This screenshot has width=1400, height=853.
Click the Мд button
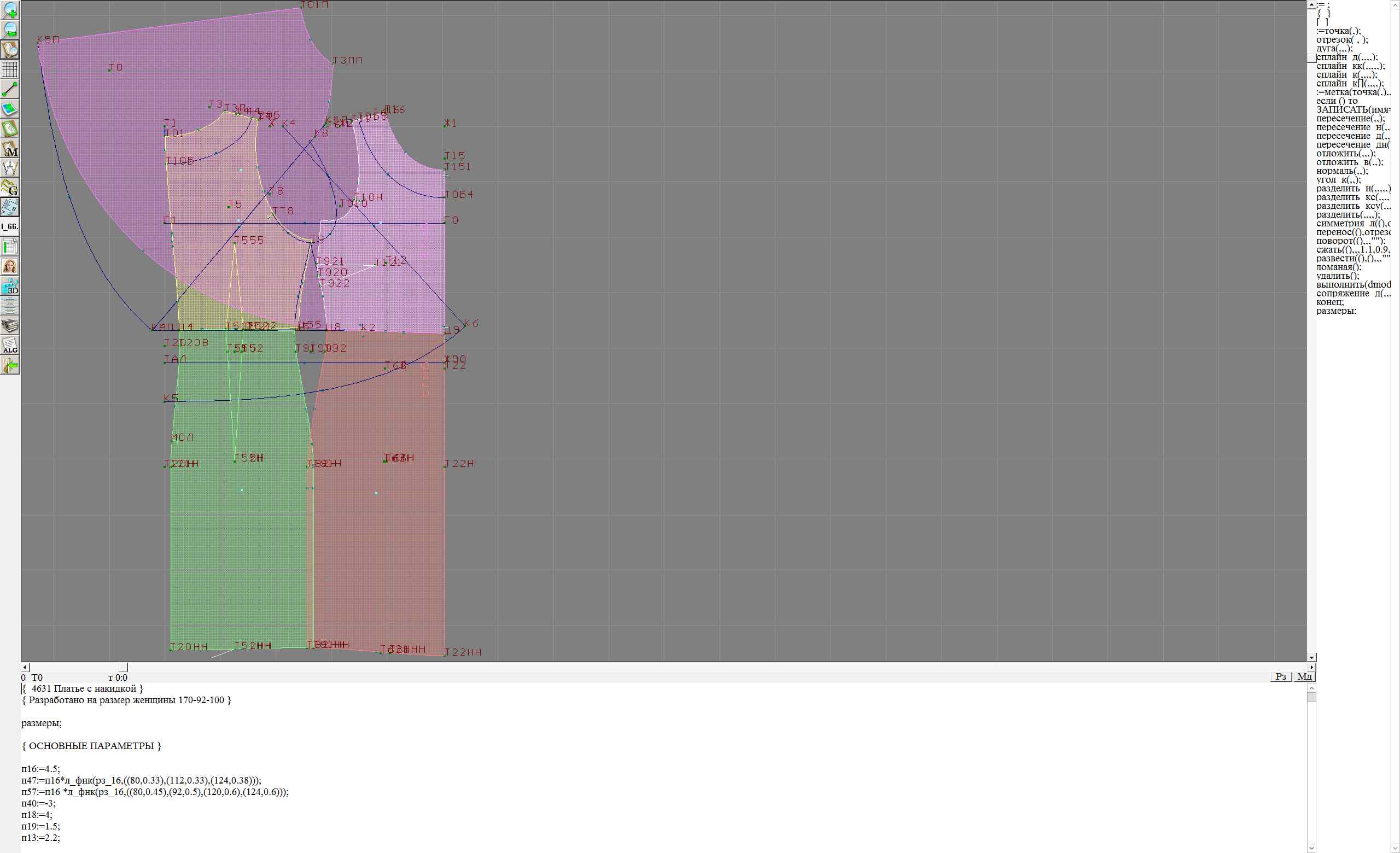click(x=1304, y=676)
